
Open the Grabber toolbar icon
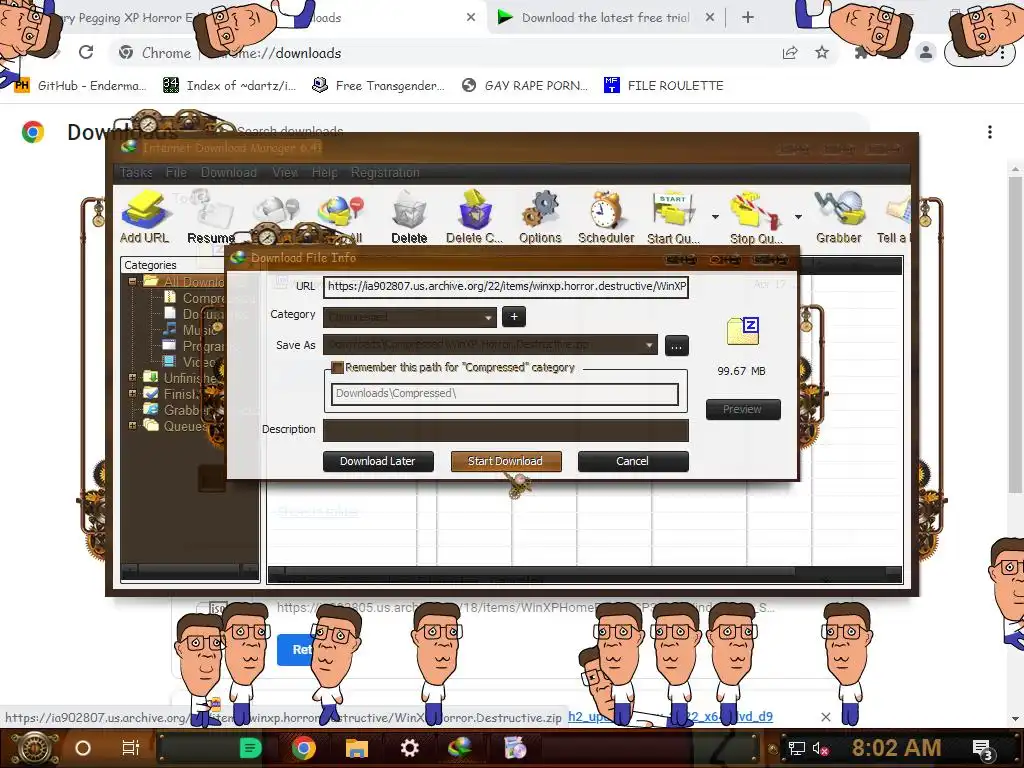pyautogui.click(x=839, y=217)
